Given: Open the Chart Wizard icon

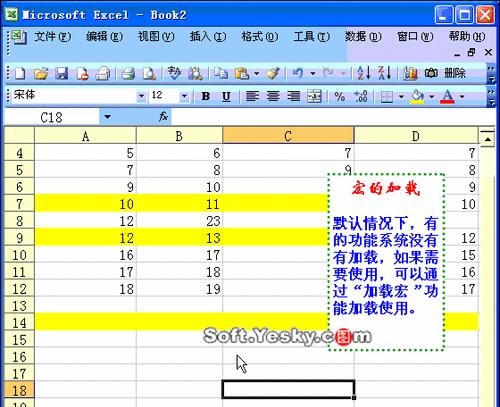Looking at the screenshot, I should [410, 73].
